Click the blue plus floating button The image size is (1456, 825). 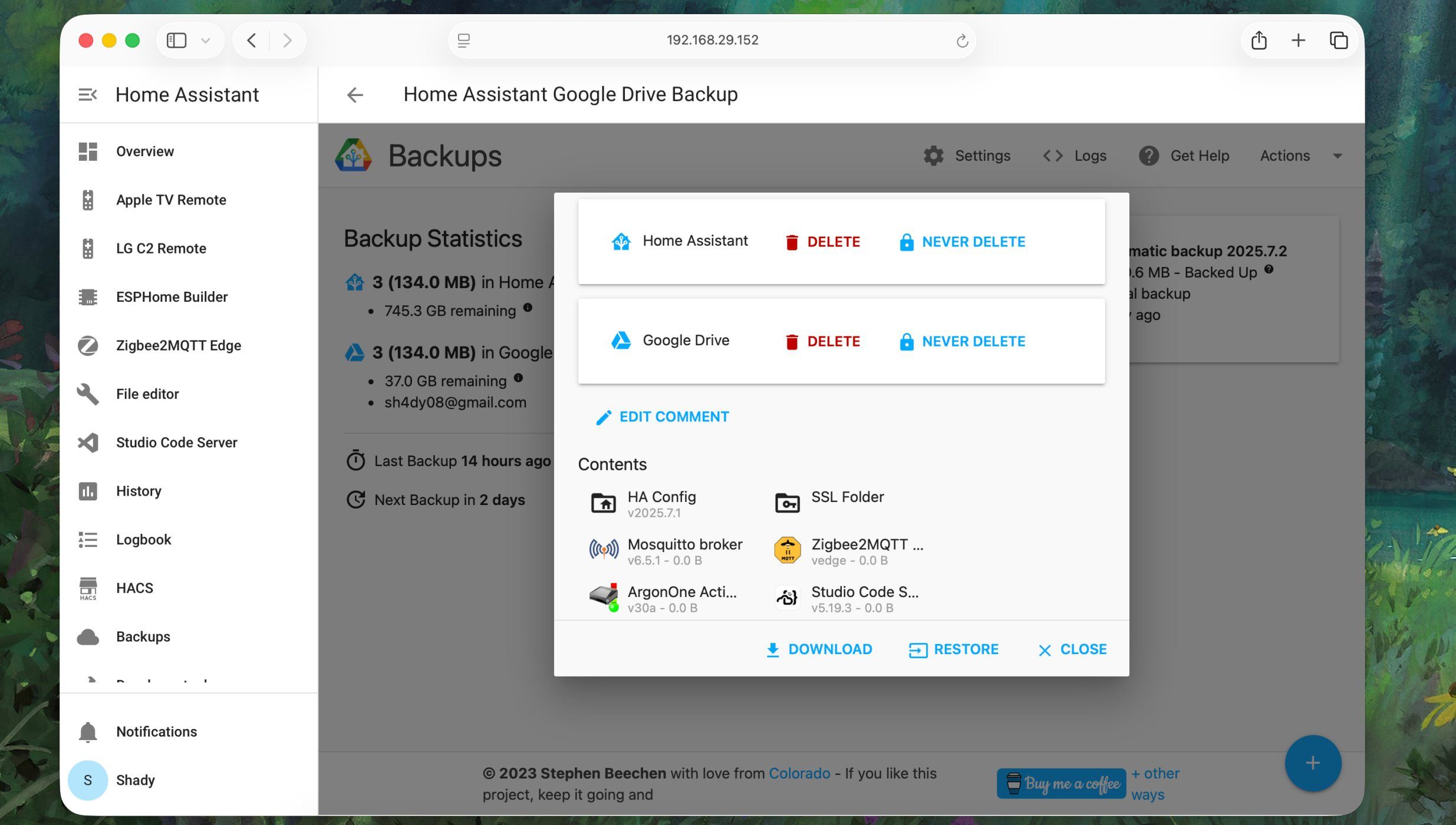pyautogui.click(x=1313, y=764)
